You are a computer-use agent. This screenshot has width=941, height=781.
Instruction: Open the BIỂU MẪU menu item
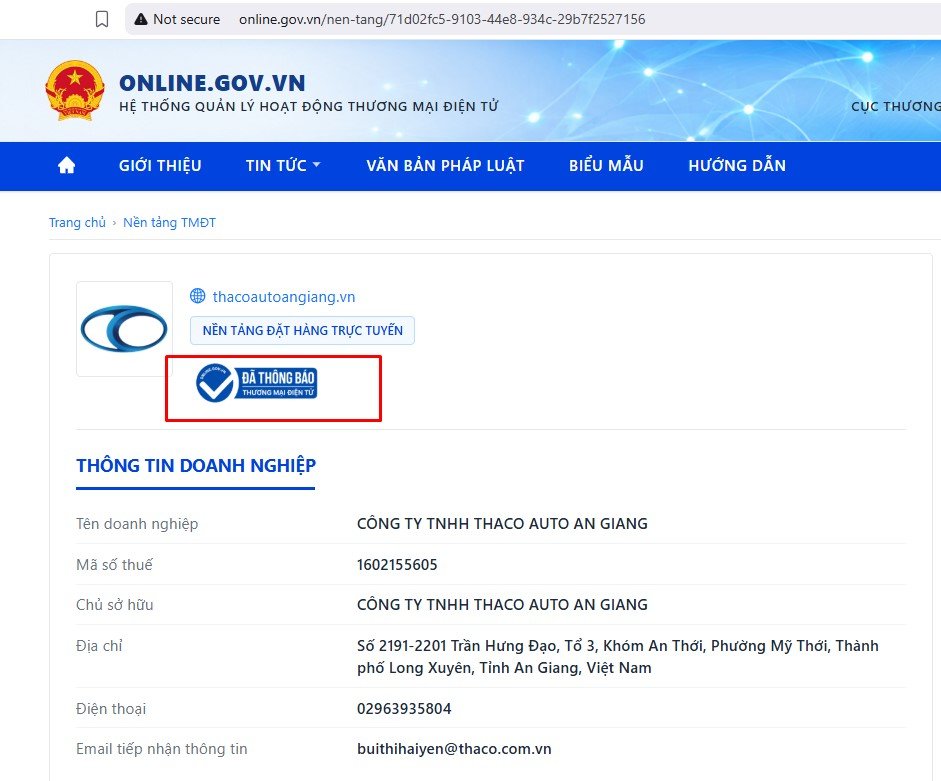(x=606, y=166)
